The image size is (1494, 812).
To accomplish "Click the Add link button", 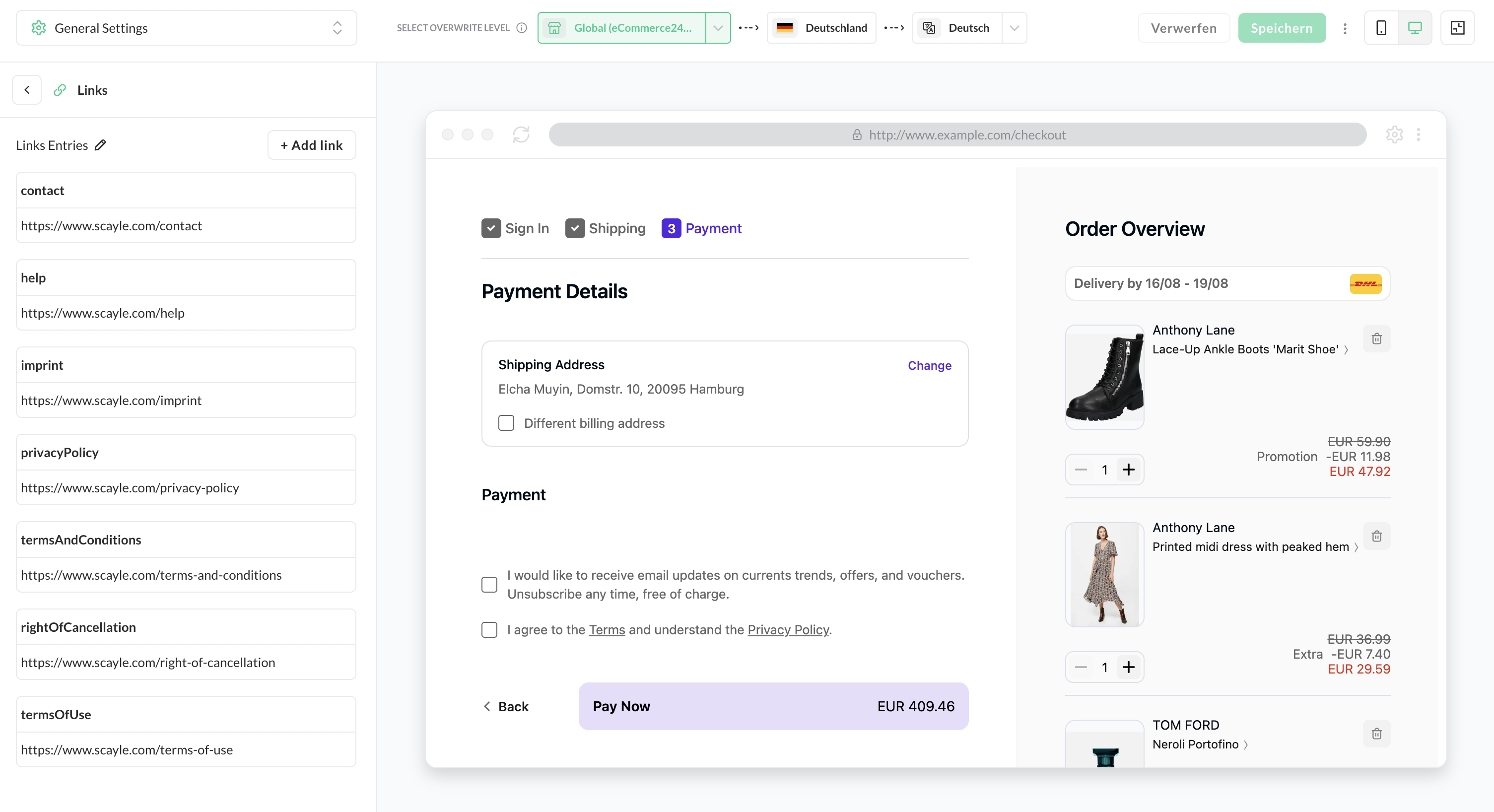I will click(x=311, y=145).
